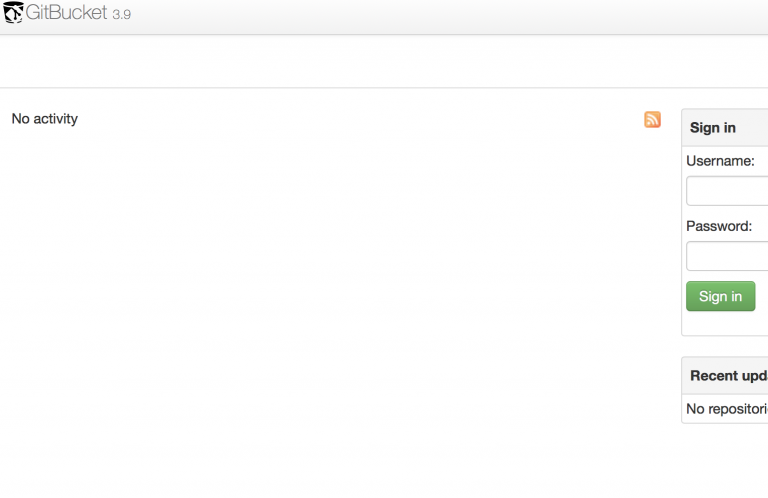Image resolution: width=768 pixels, height=498 pixels.
Task: Select the Username: label
Action: tap(720, 161)
